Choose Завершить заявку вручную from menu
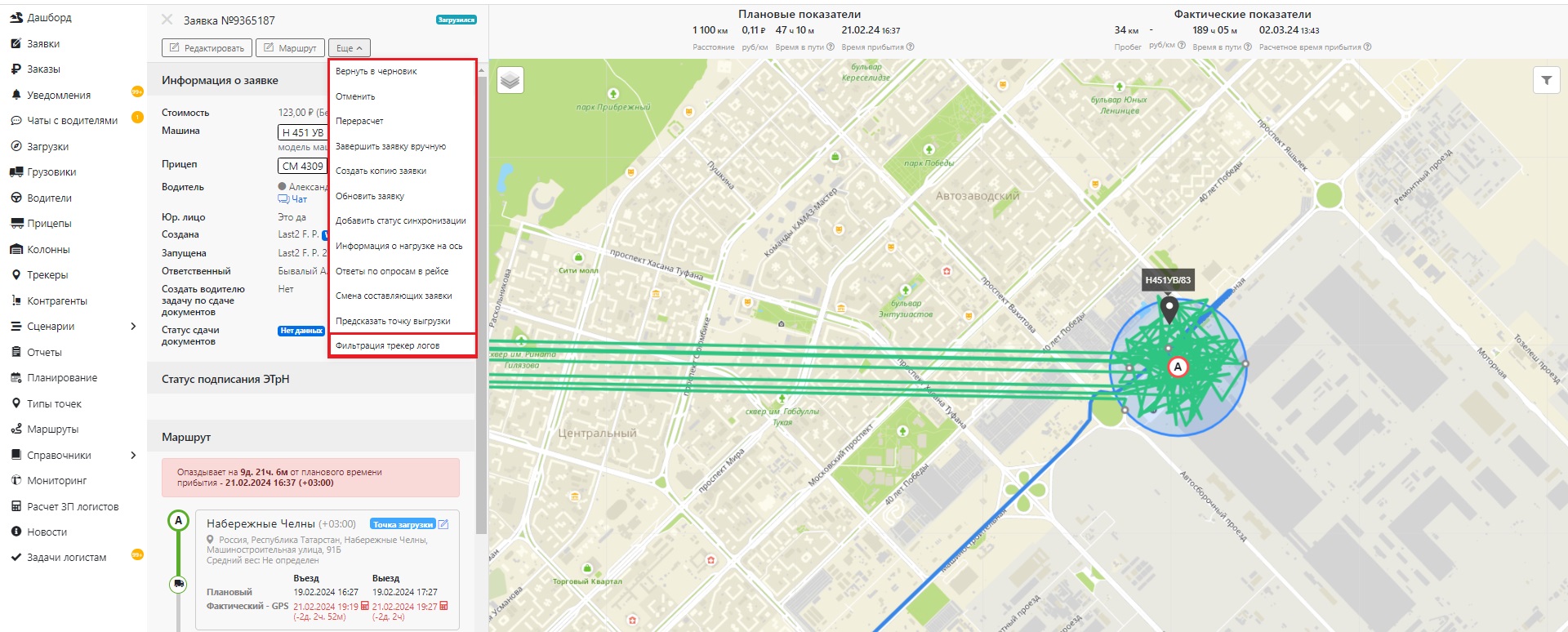 pos(390,146)
